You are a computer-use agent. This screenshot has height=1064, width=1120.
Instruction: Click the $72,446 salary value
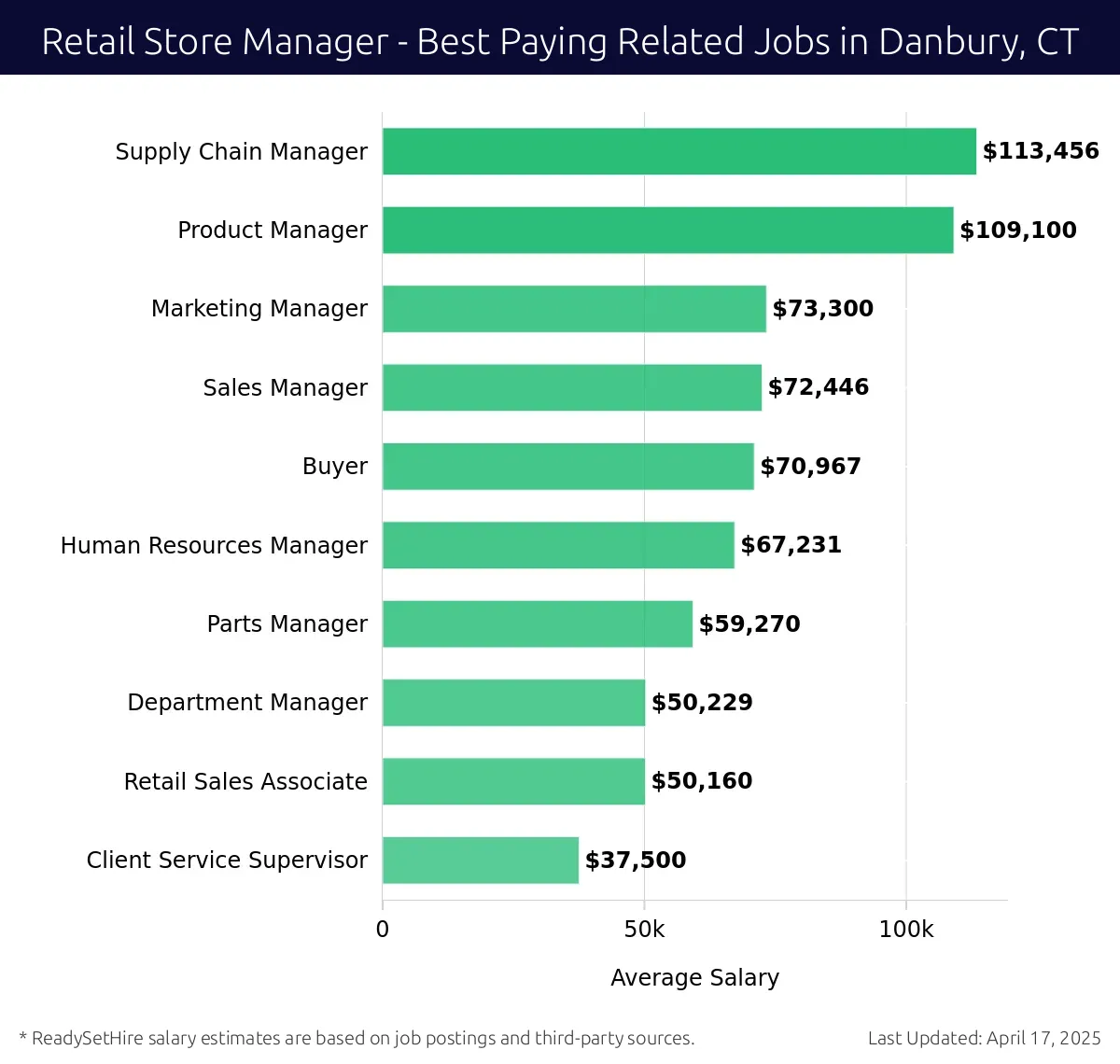[819, 387]
